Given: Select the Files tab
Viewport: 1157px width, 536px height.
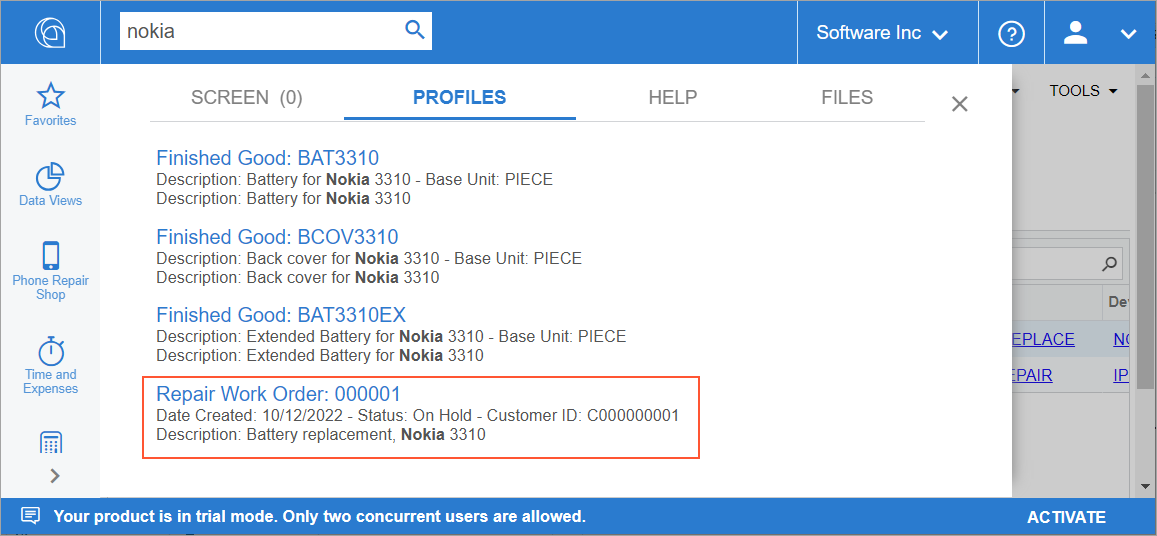Looking at the screenshot, I should pos(846,98).
